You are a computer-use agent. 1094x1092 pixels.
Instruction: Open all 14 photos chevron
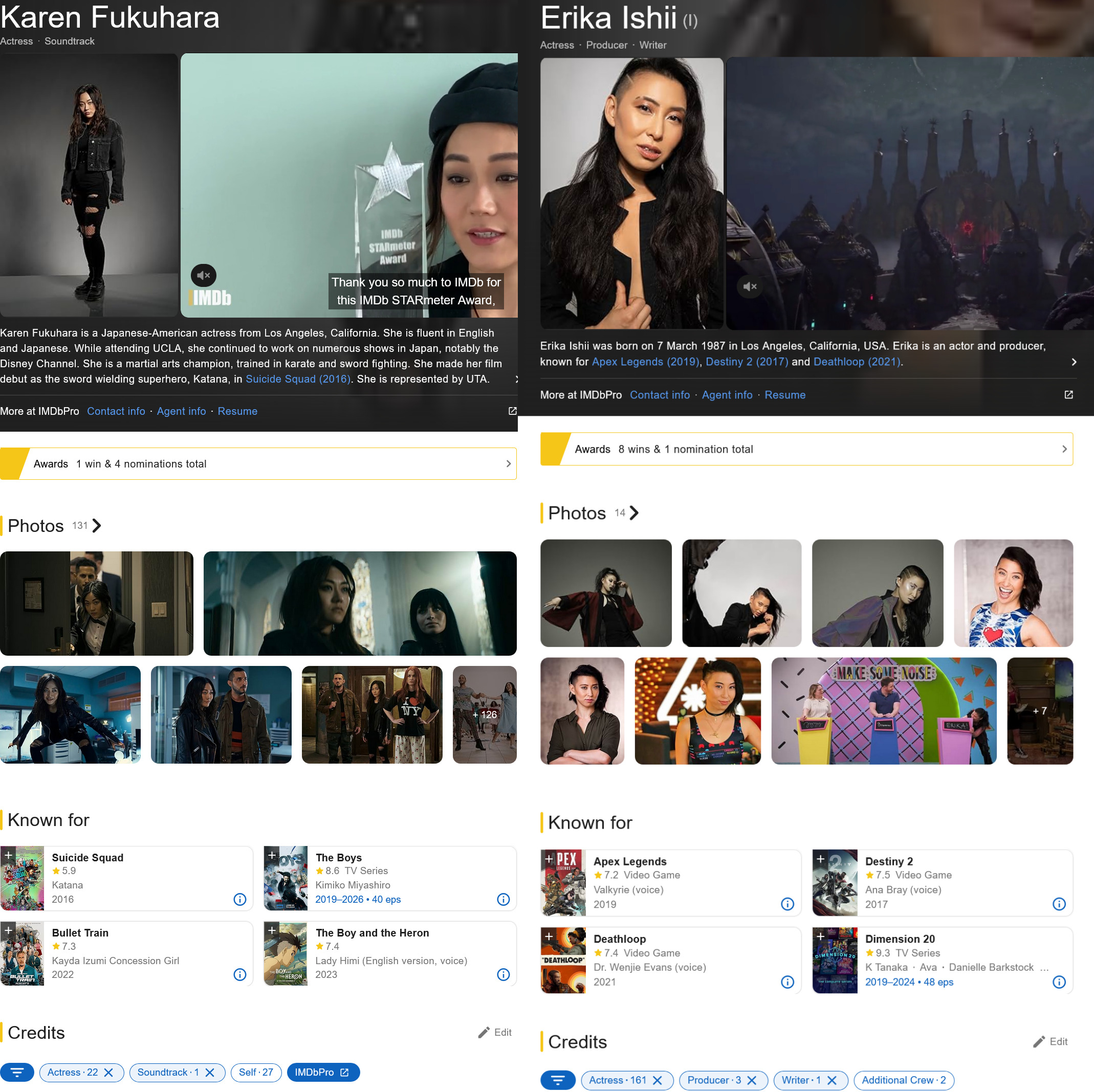pos(634,513)
